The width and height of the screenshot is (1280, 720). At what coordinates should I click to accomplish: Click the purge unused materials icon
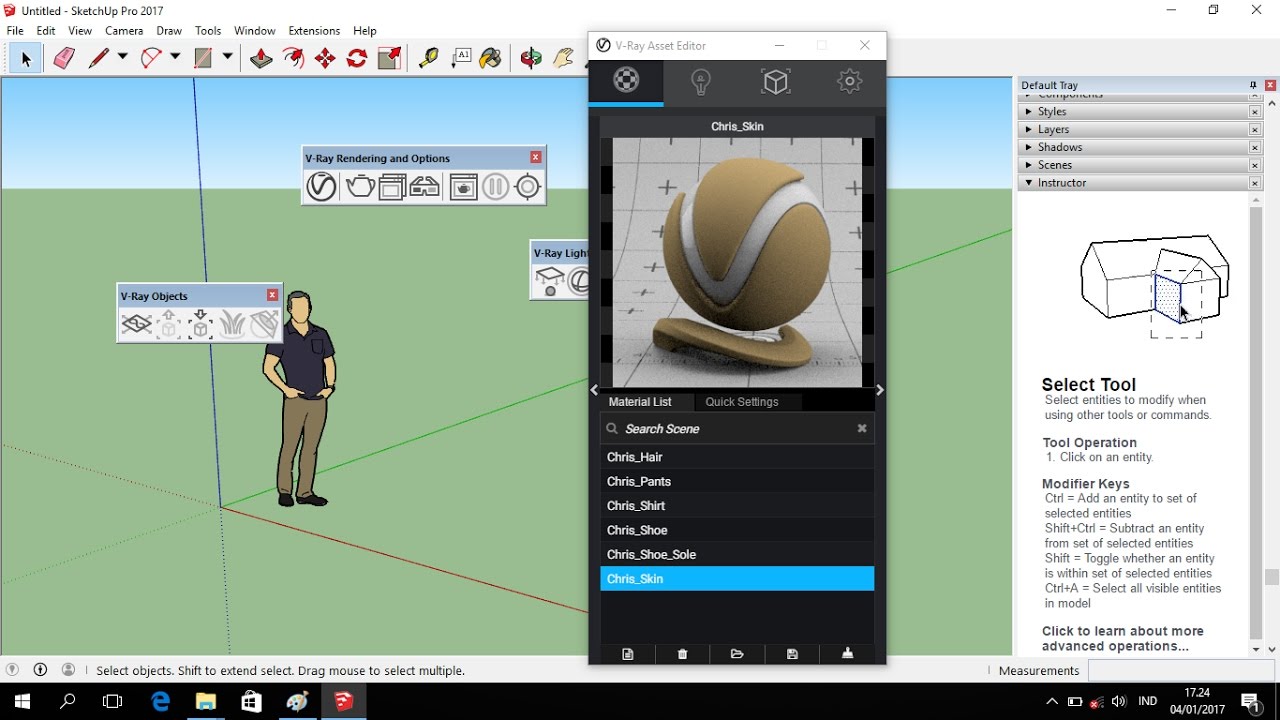848,654
